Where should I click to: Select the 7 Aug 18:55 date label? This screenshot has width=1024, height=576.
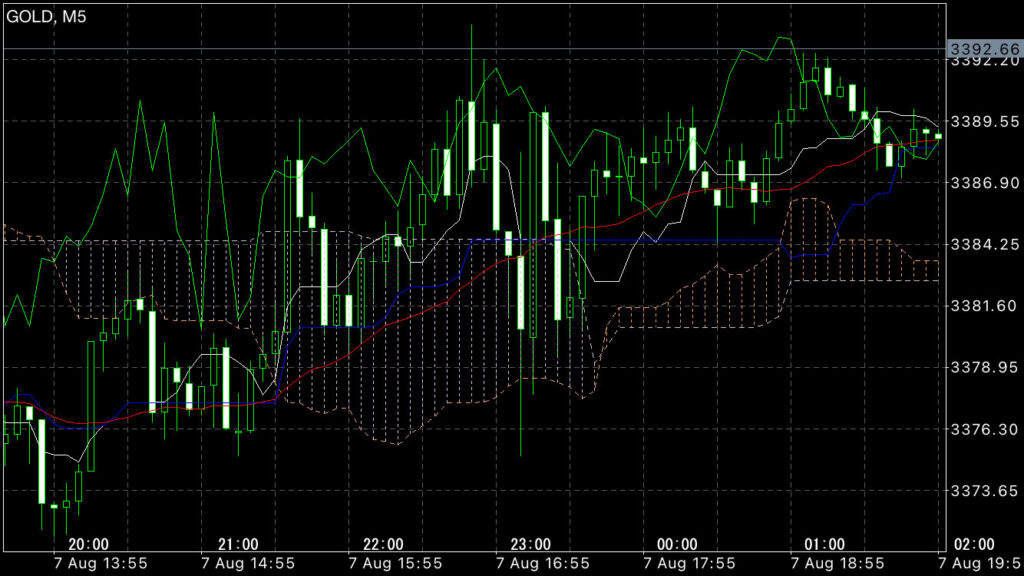click(836, 563)
